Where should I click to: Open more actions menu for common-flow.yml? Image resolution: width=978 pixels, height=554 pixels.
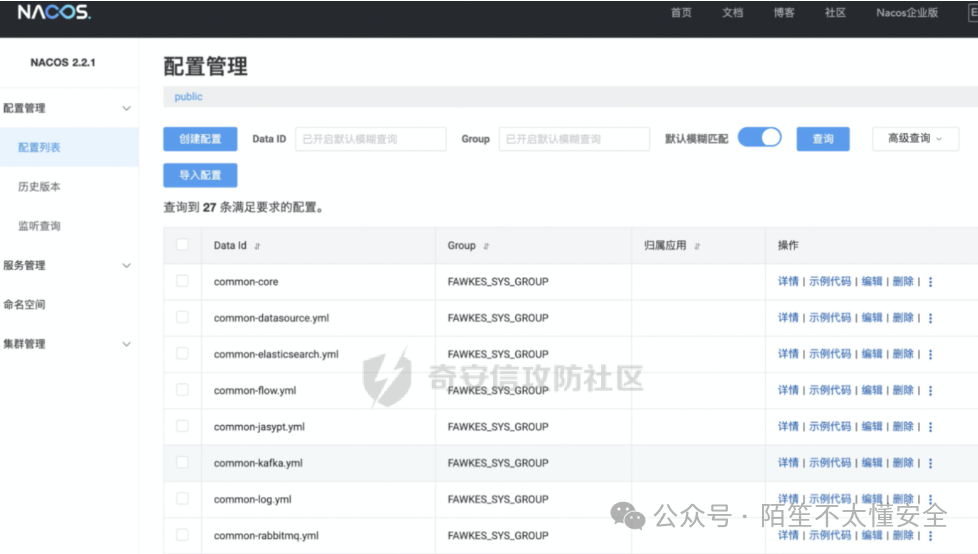pos(930,391)
